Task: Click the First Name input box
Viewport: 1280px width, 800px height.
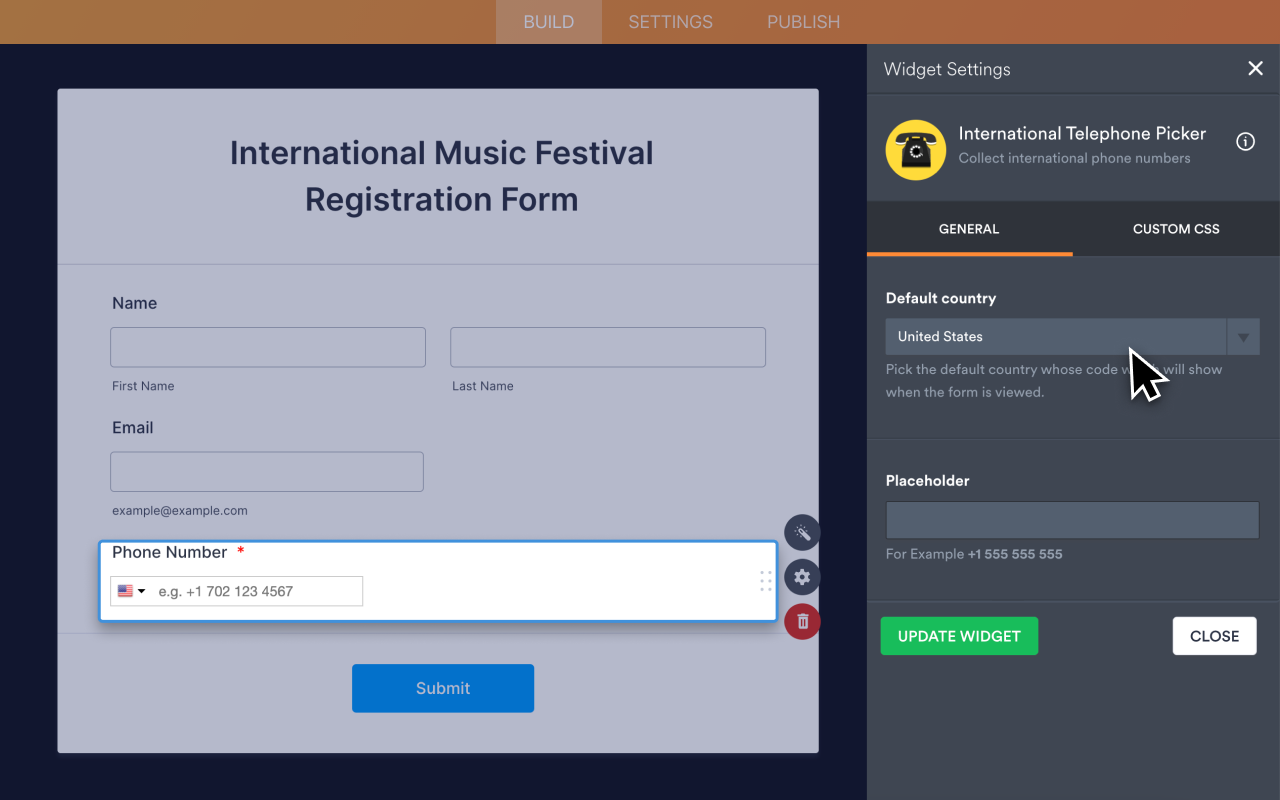Action: [267, 346]
